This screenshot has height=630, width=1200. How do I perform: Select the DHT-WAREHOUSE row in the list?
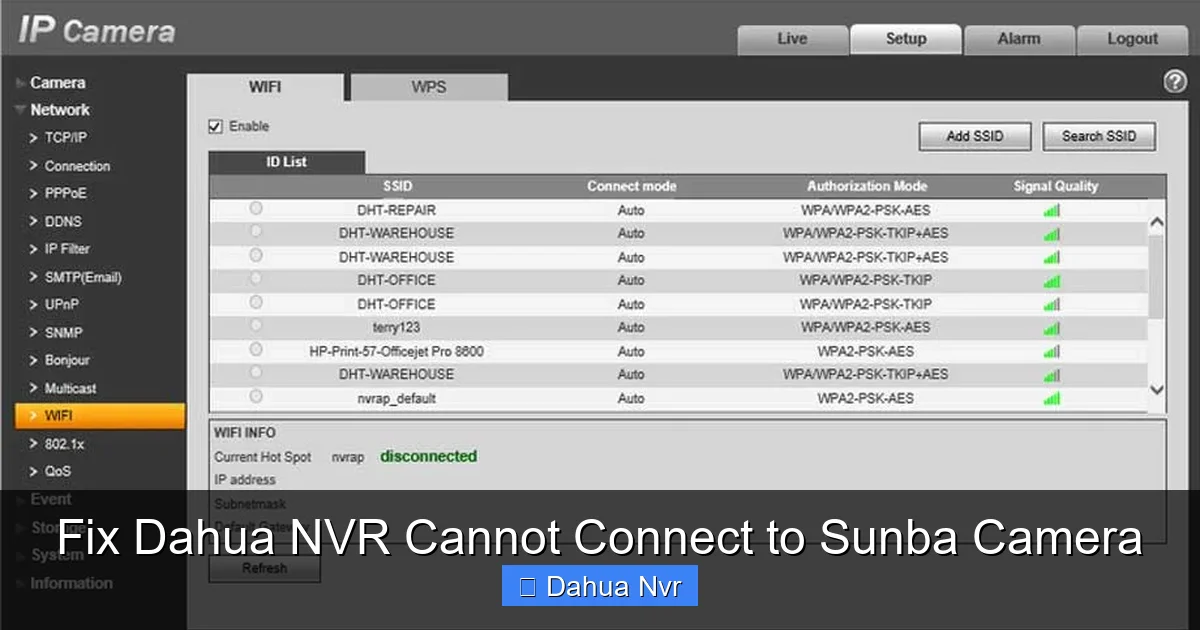(x=395, y=233)
